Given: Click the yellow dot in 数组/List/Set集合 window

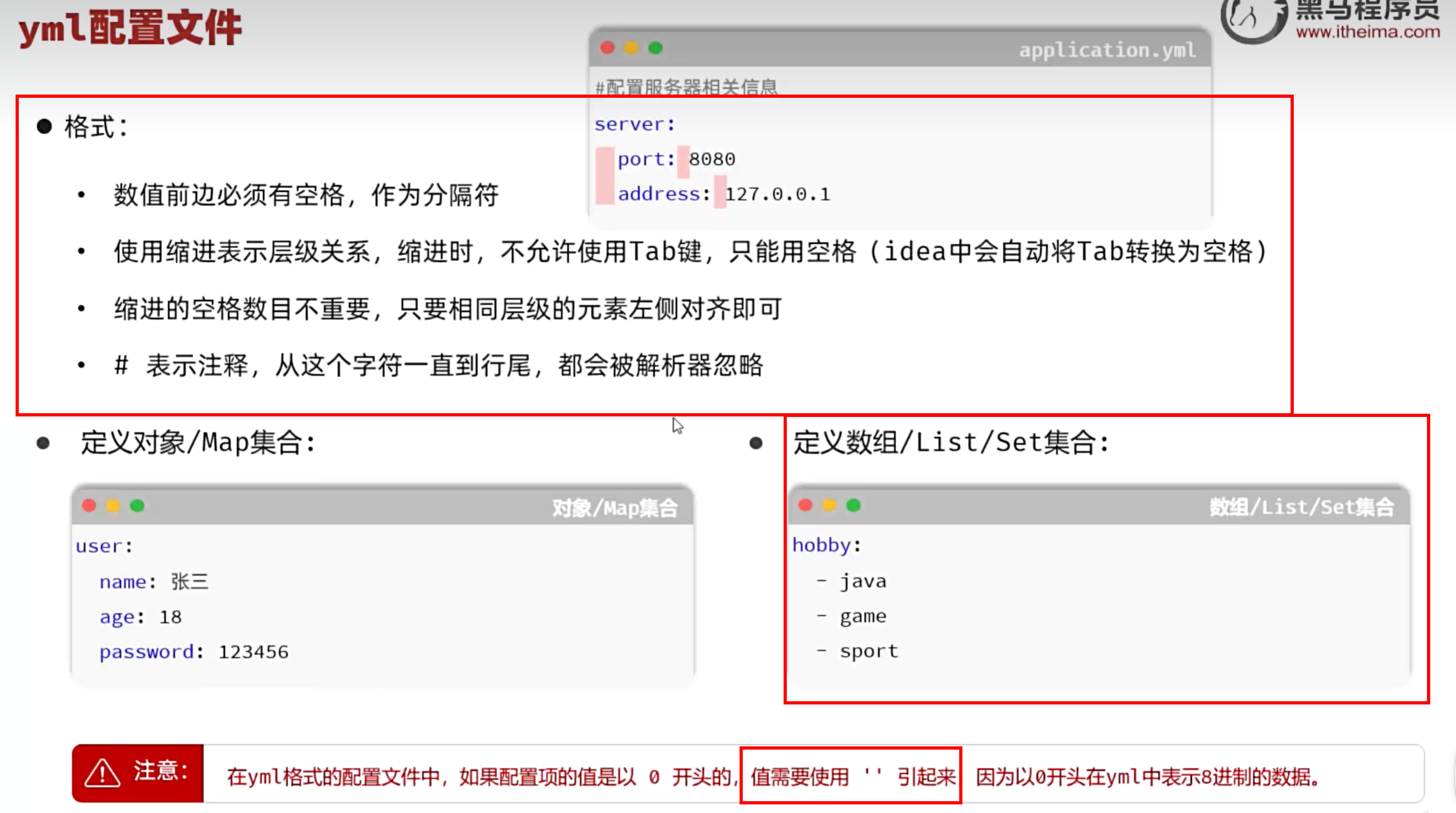Looking at the screenshot, I should click(829, 505).
